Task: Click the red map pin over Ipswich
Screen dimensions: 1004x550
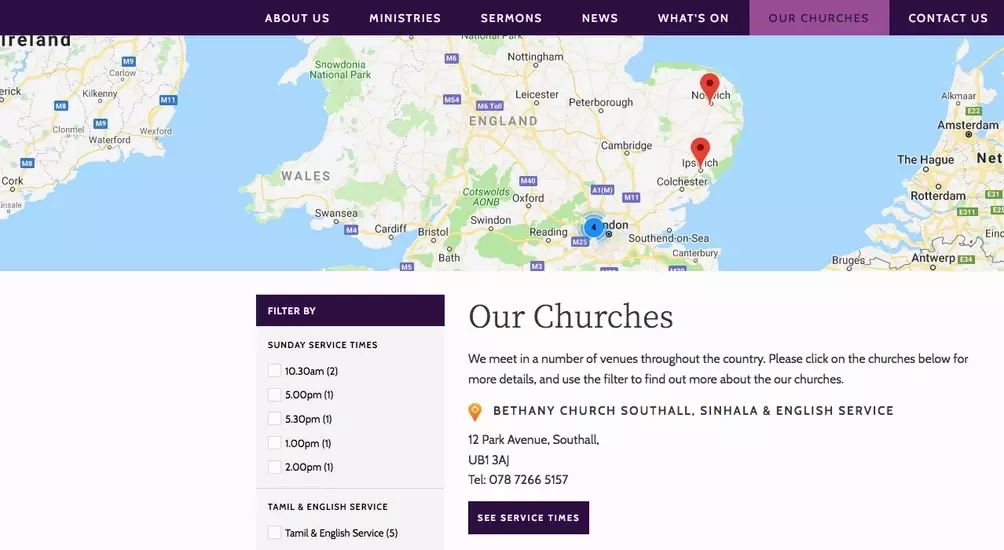Action: [x=700, y=151]
